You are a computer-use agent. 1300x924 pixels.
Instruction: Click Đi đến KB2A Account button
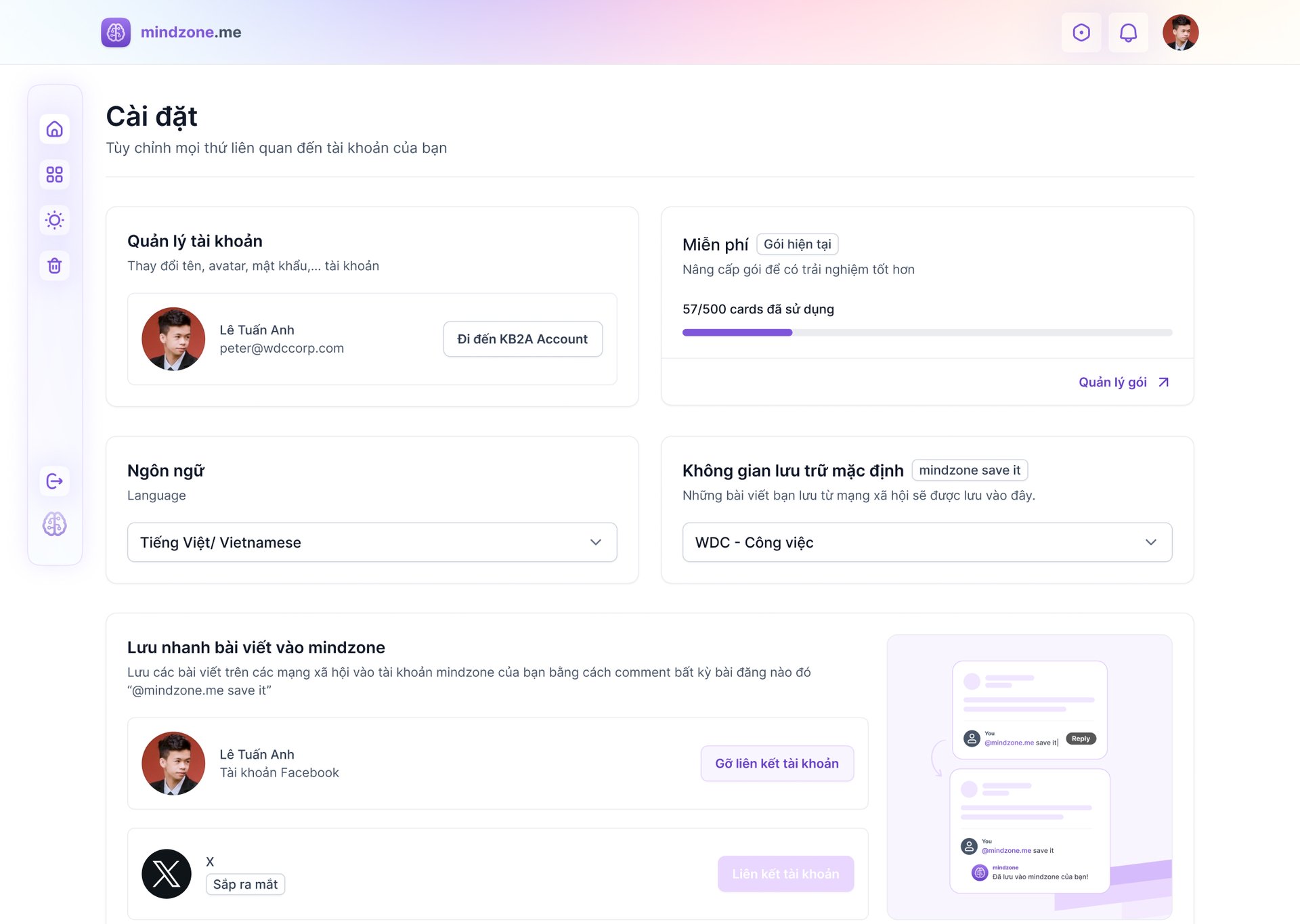[523, 339]
